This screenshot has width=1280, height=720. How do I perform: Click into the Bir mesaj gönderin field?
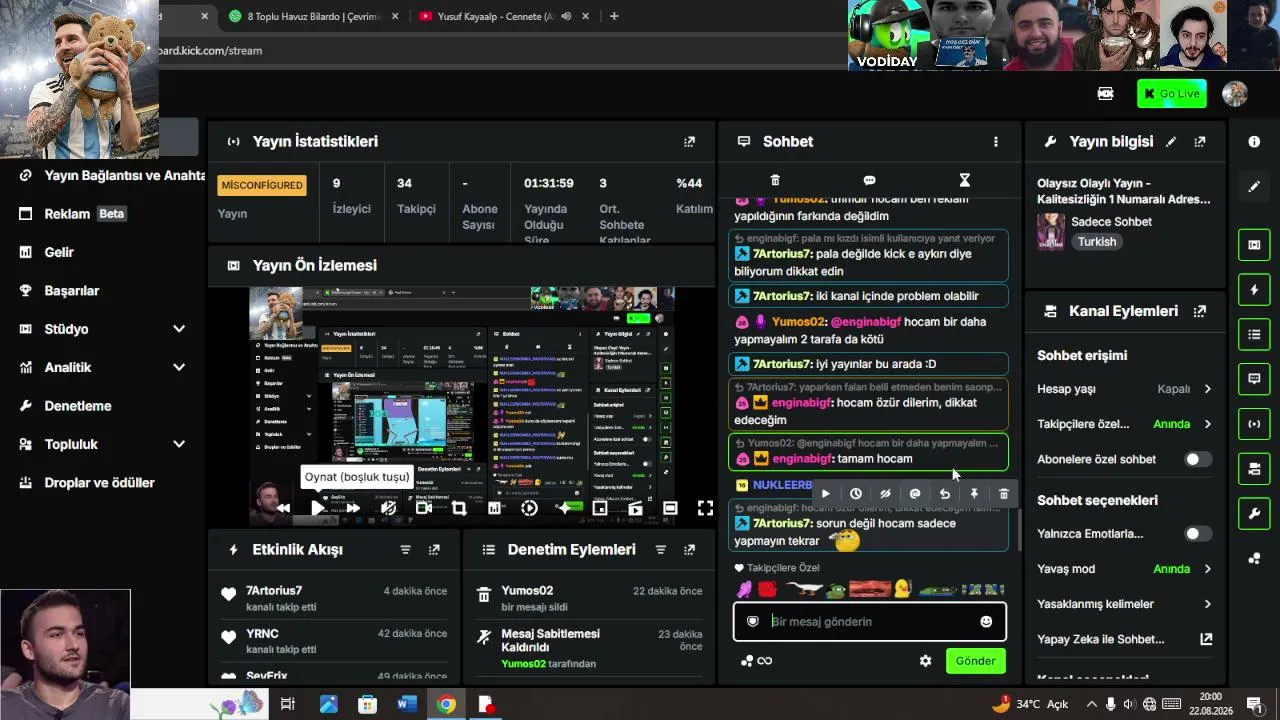coord(870,622)
